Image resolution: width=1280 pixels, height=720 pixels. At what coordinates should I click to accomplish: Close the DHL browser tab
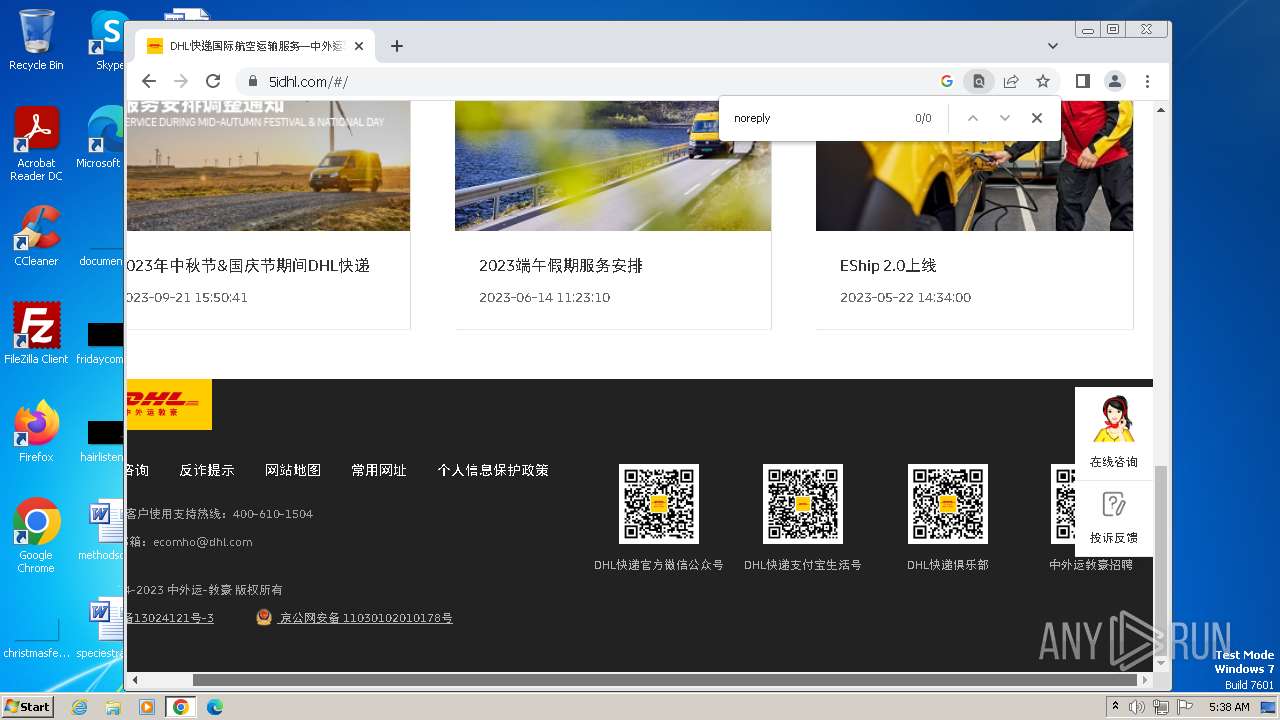pos(359,46)
